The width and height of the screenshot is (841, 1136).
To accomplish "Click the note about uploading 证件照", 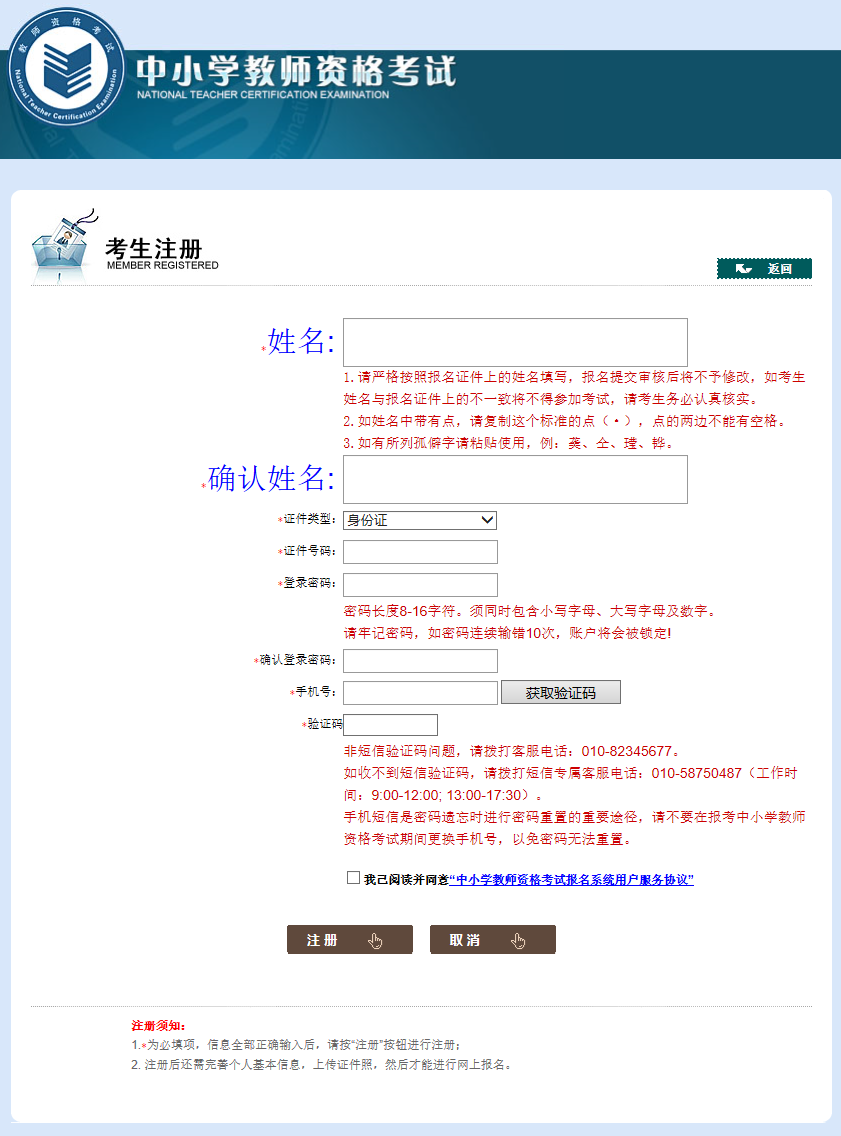I will (322, 1064).
